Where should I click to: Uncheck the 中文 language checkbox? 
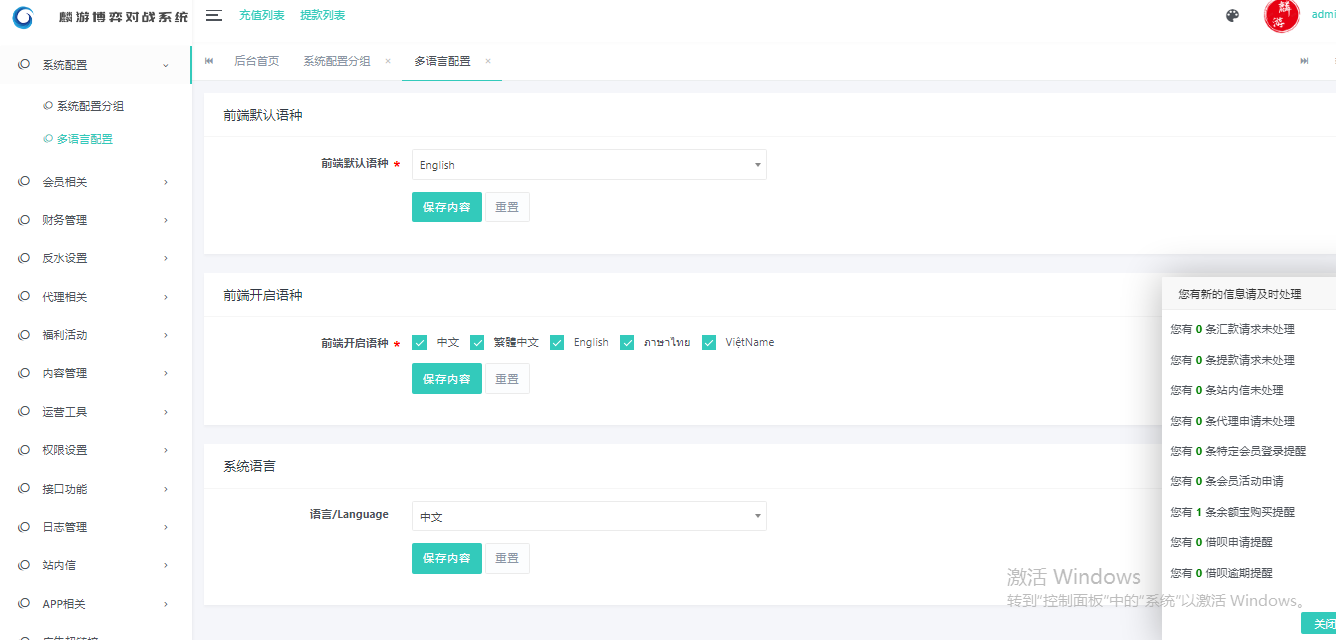pyautogui.click(x=420, y=342)
